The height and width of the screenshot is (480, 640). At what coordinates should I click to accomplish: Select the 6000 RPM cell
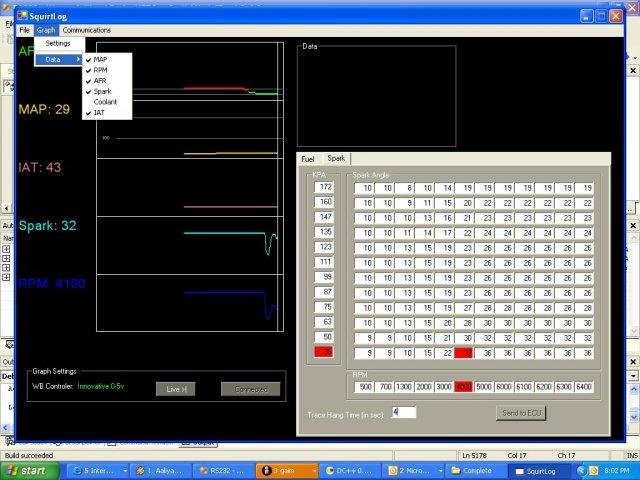pos(504,387)
